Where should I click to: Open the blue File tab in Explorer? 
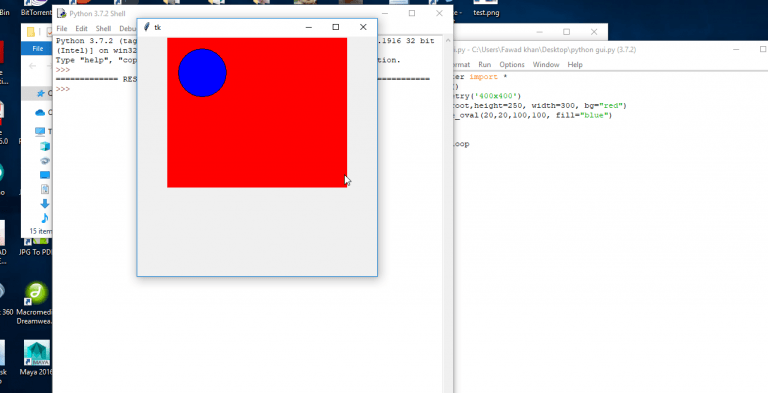point(38,49)
